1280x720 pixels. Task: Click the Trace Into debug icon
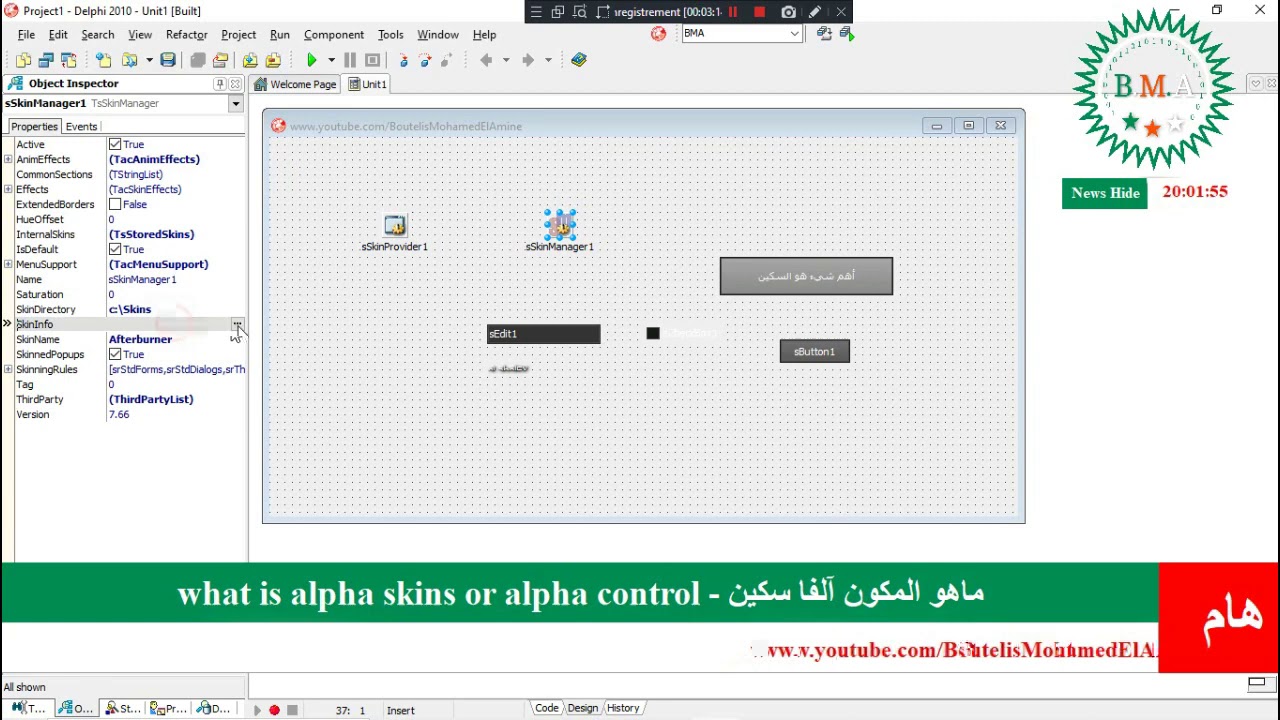pyautogui.click(x=403, y=60)
